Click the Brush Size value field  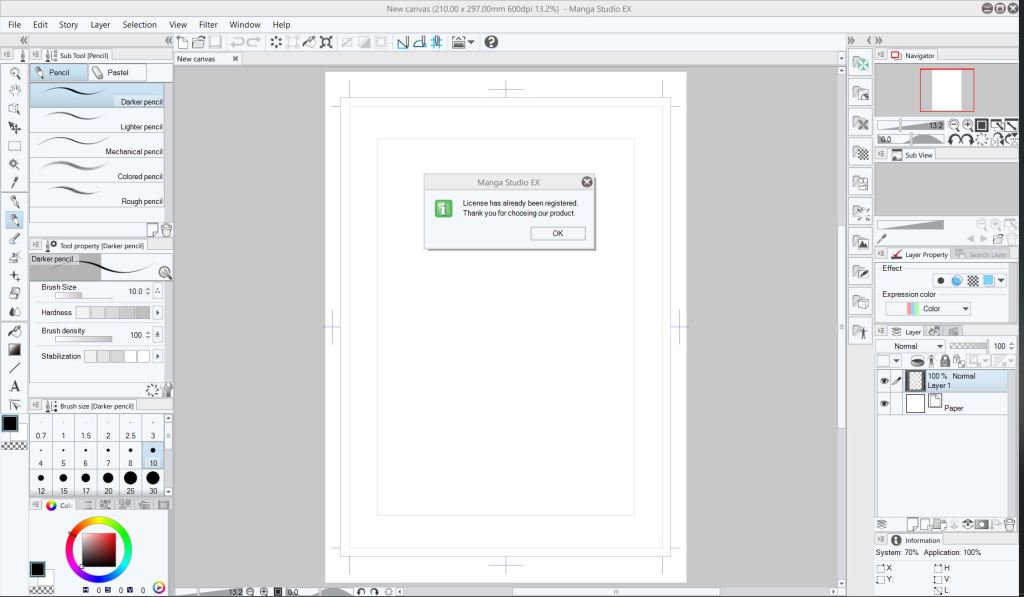134,291
